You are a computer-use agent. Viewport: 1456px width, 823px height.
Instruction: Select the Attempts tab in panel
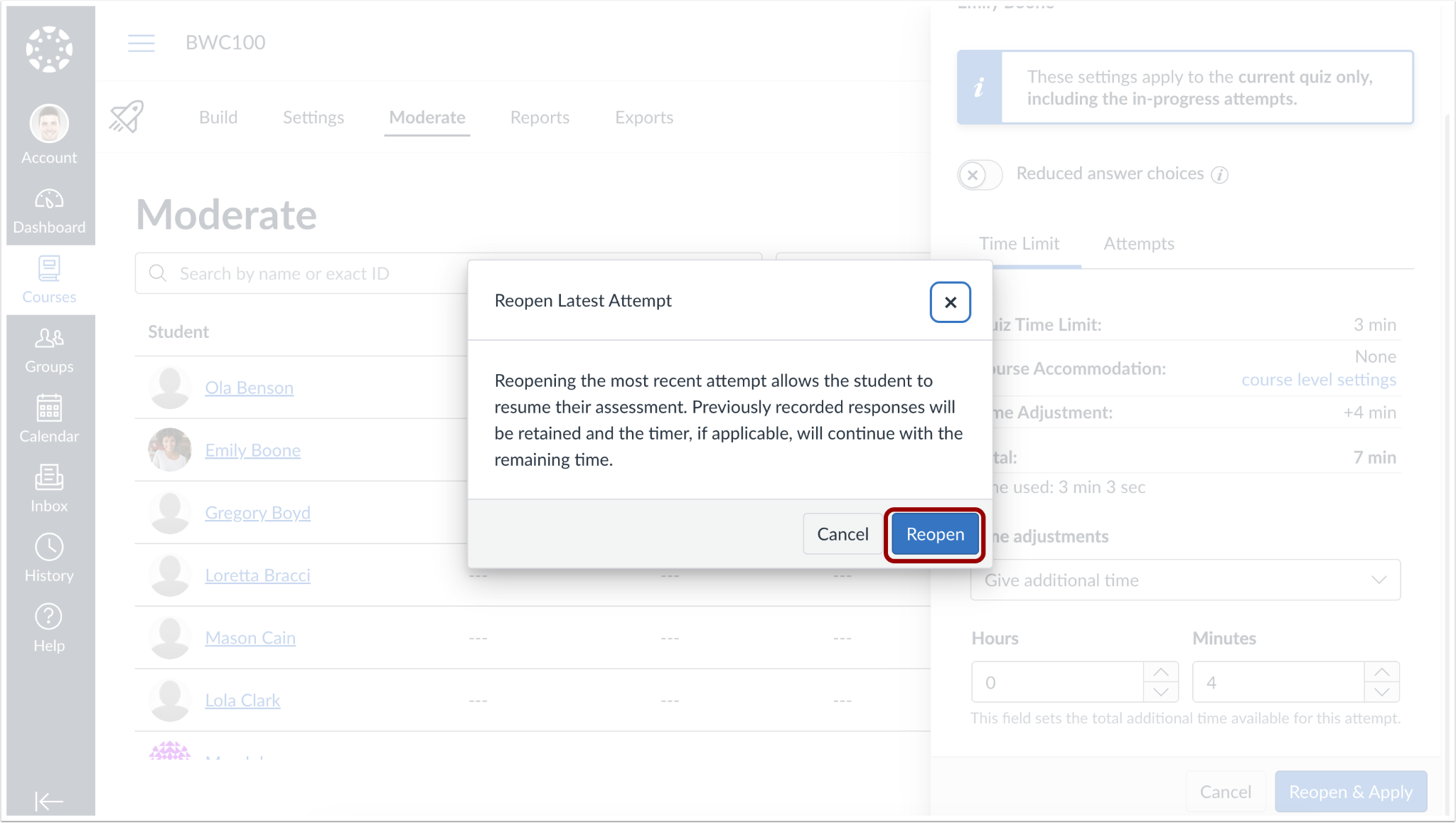click(1139, 244)
